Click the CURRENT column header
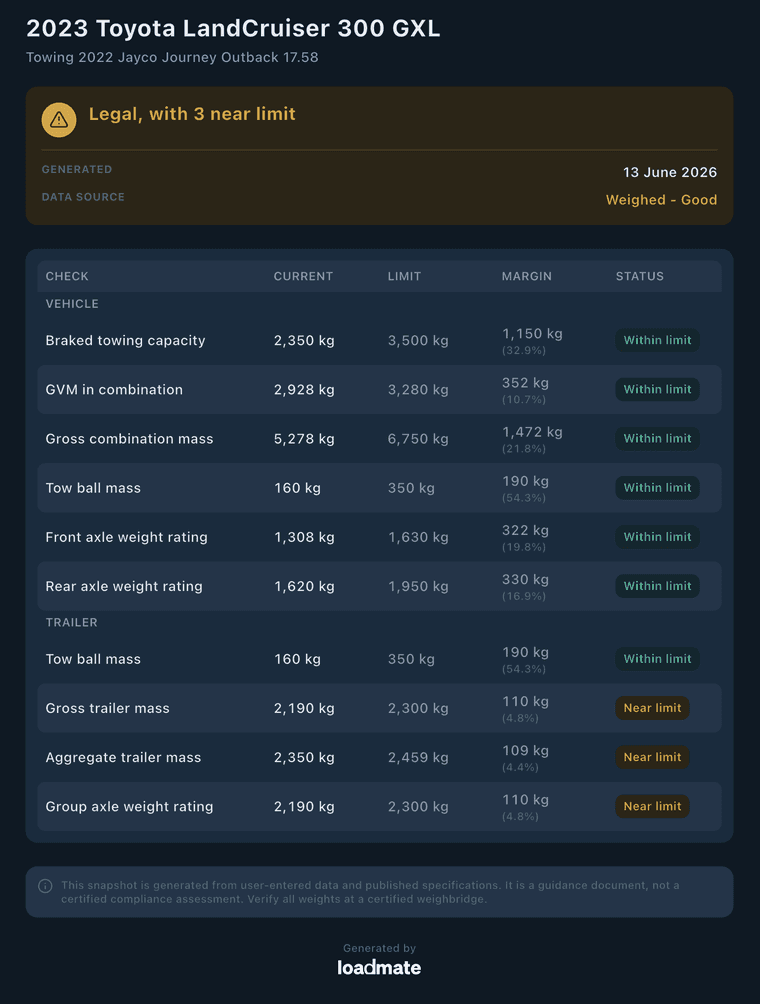Viewport: 760px width, 1004px height. click(x=303, y=277)
